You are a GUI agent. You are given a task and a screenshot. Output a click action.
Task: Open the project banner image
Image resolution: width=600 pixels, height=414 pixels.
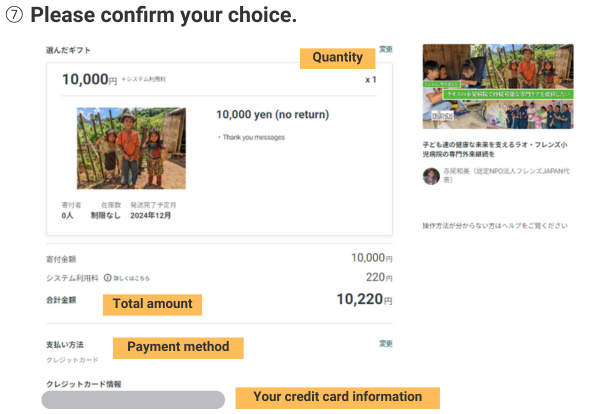coord(498,86)
